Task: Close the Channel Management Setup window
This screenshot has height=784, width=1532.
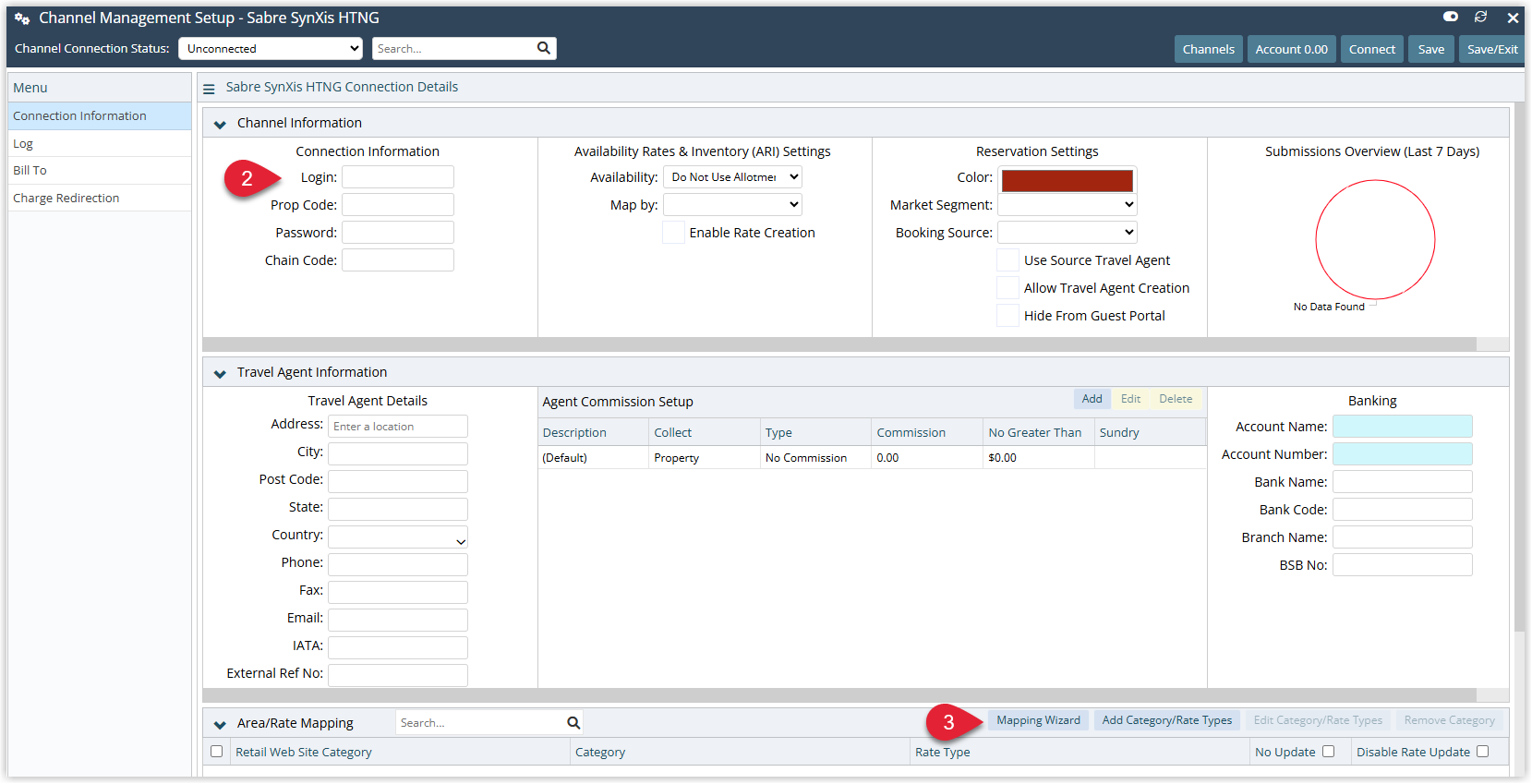Action: pyautogui.click(x=1513, y=18)
